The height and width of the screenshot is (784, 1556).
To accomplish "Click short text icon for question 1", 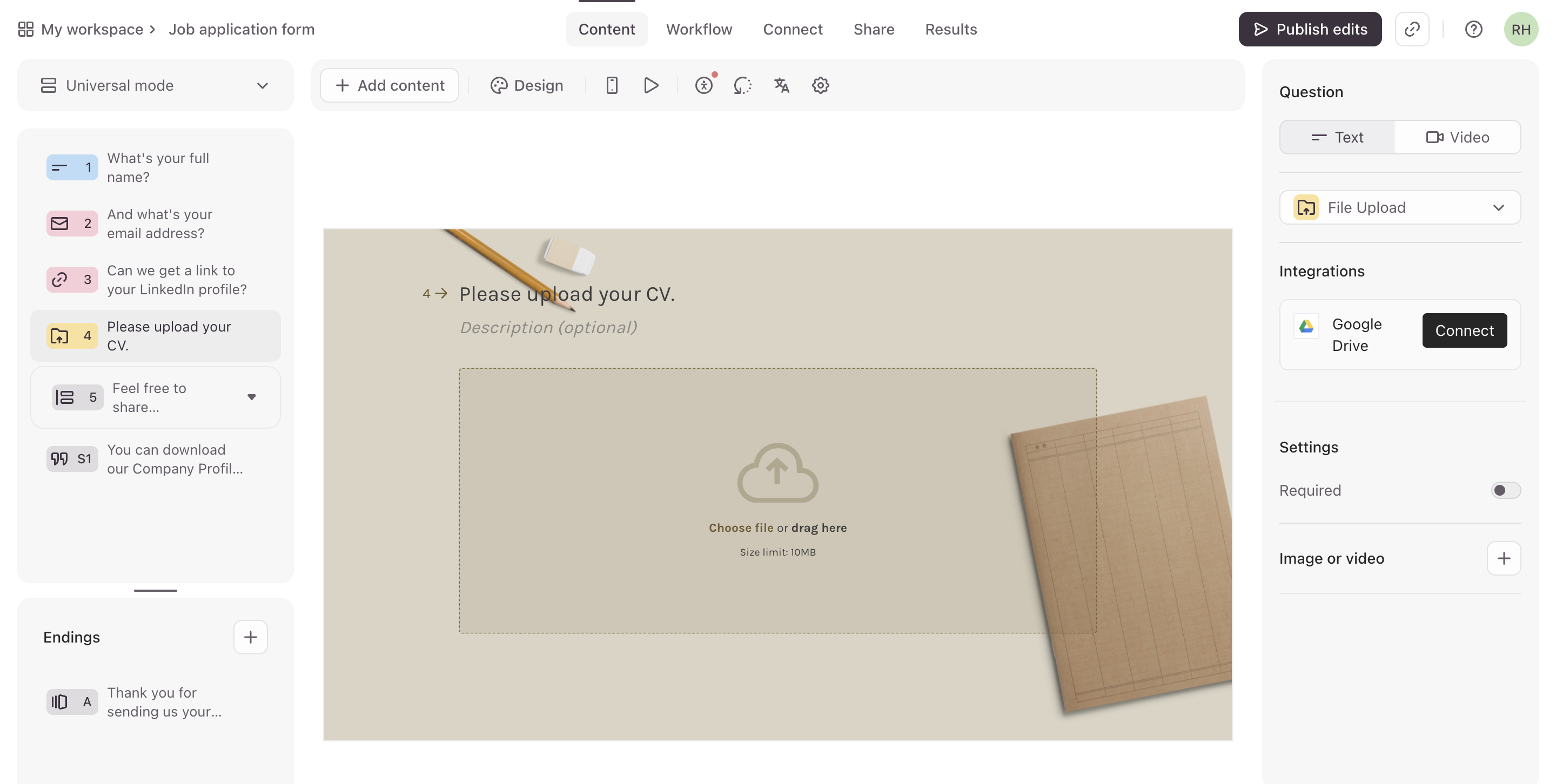I will [60, 167].
